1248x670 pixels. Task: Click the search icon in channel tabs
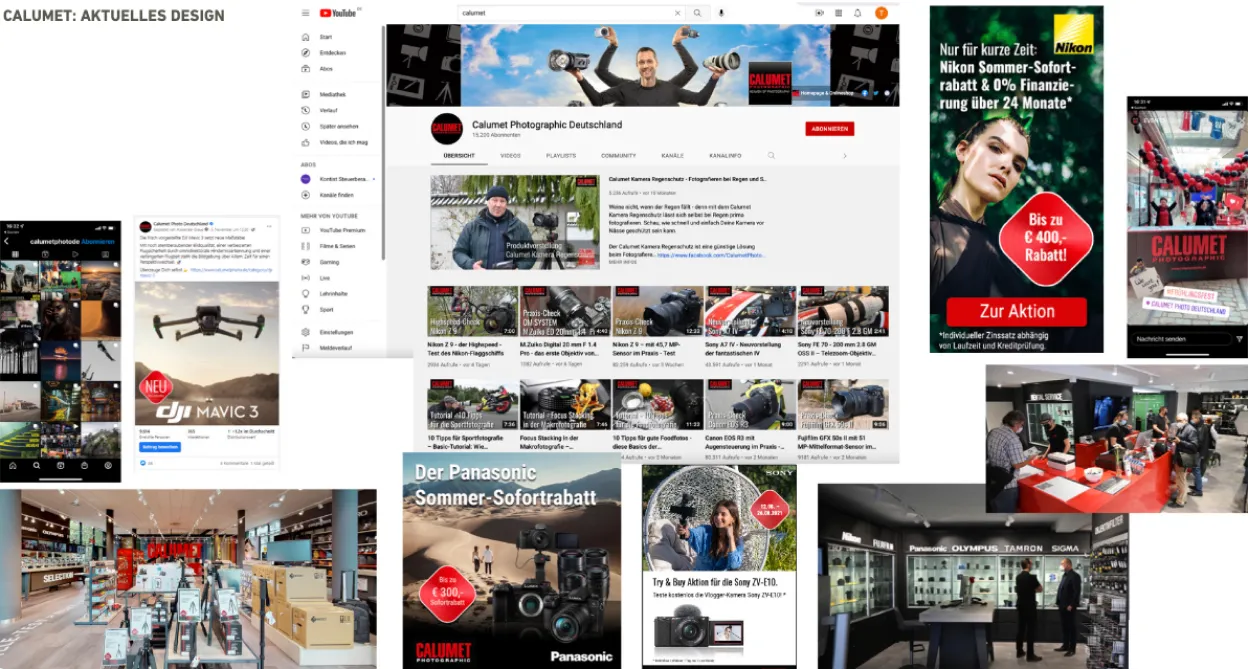click(771, 156)
